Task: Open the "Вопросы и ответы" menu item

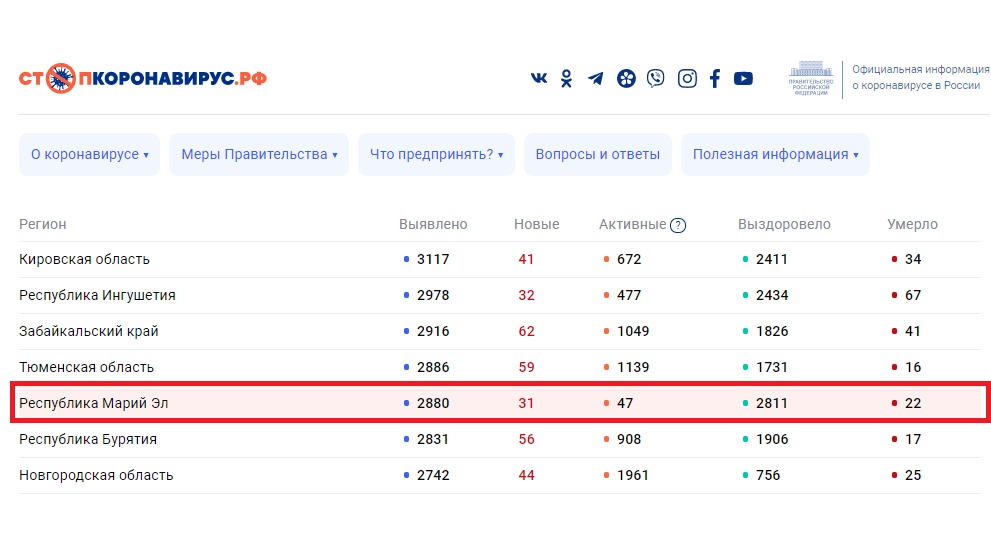Action: (x=598, y=155)
